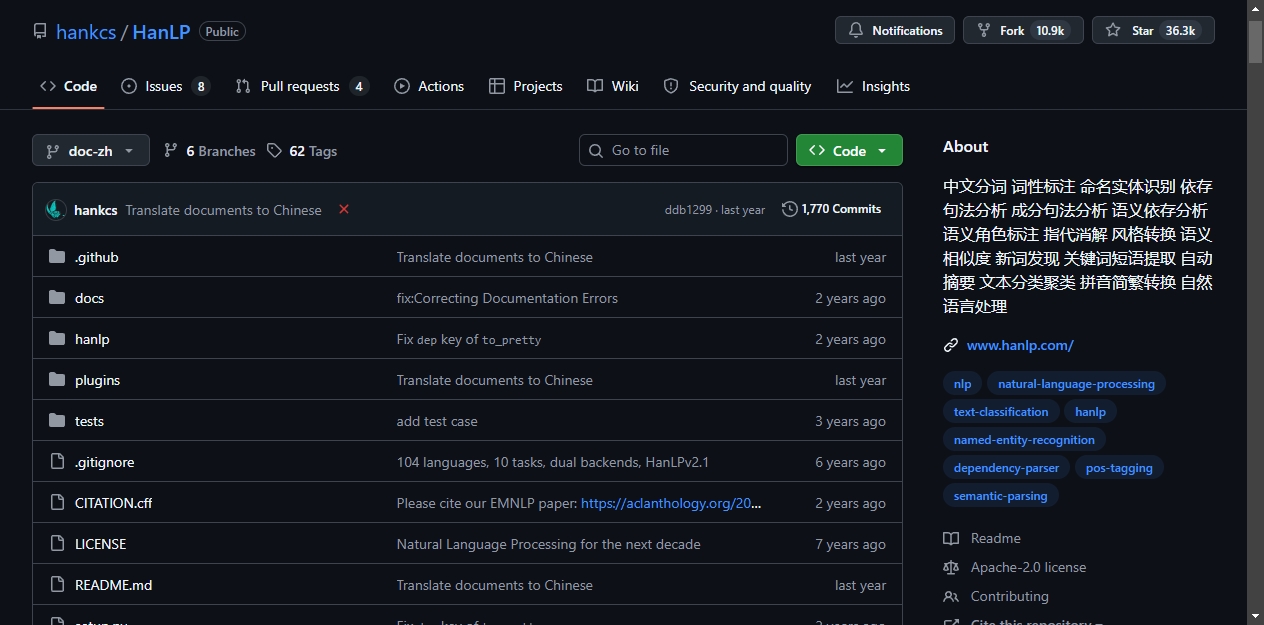Open the HanLP repository name link
This screenshot has width=1264, height=625.
[x=161, y=32]
